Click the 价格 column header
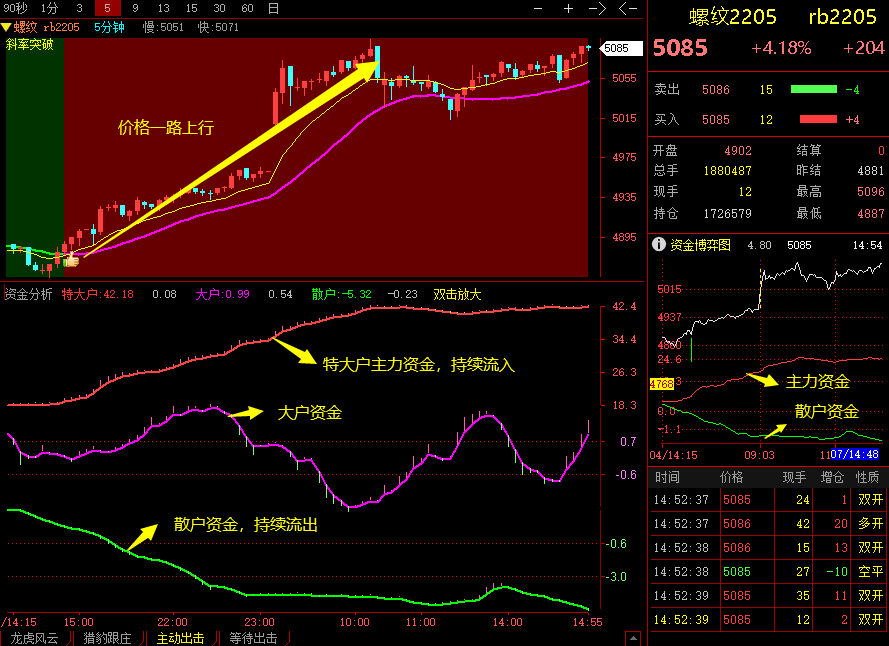The image size is (889, 646). tap(732, 478)
